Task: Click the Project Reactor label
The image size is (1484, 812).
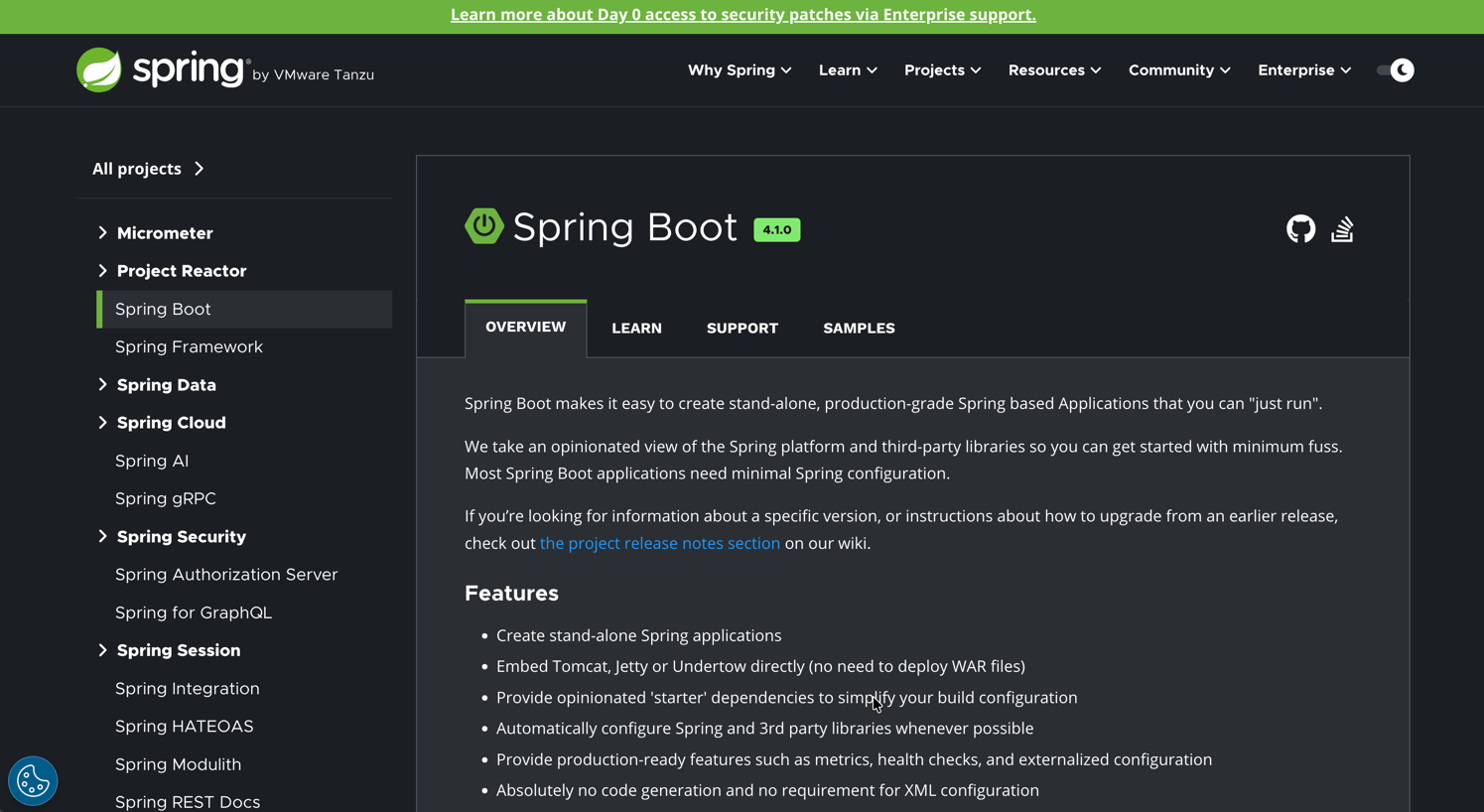Action: (182, 271)
